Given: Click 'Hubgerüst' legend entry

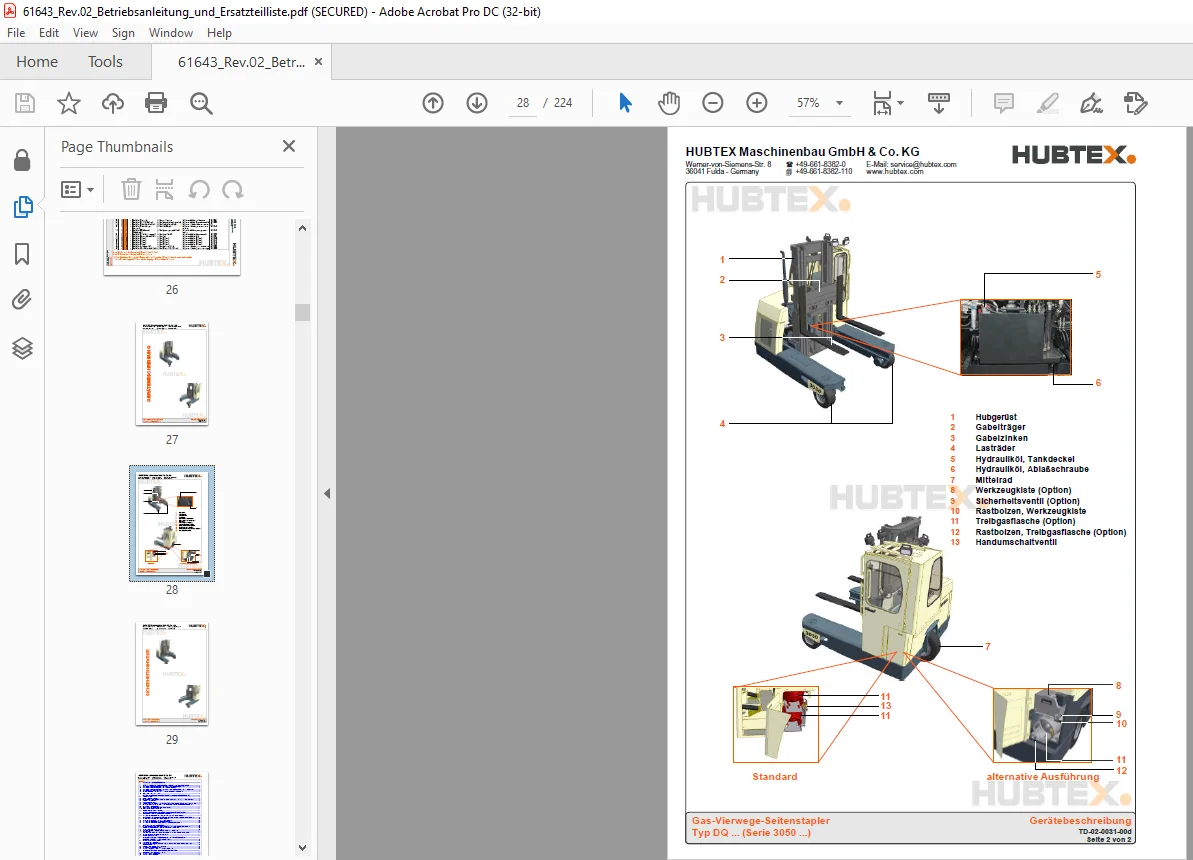Looking at the screenshot, I should 996,417.
